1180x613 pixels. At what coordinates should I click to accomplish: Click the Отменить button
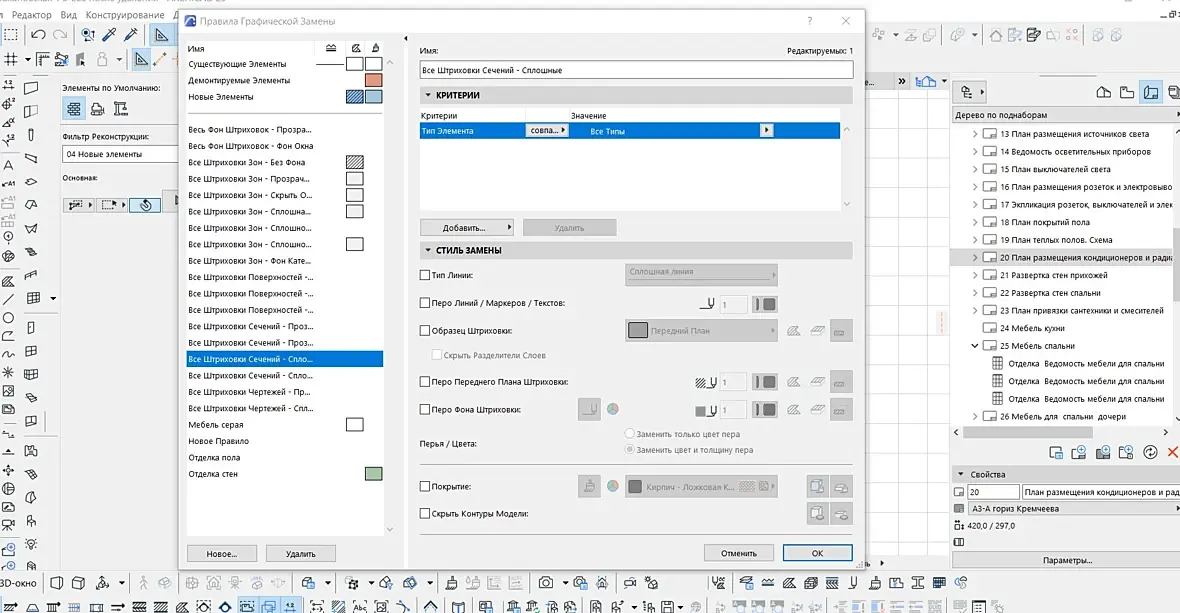(x=738, y=553)
